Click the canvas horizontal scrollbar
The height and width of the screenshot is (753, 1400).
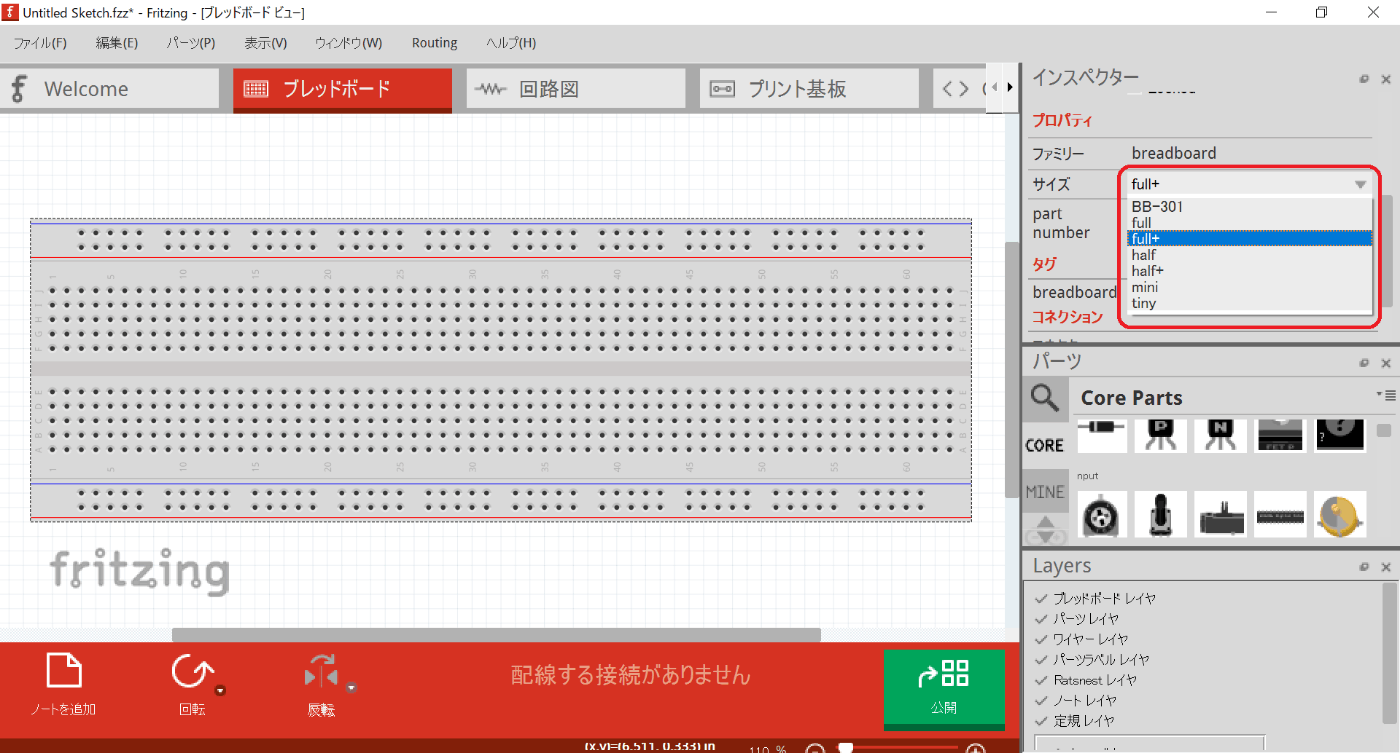pos(496,635)
